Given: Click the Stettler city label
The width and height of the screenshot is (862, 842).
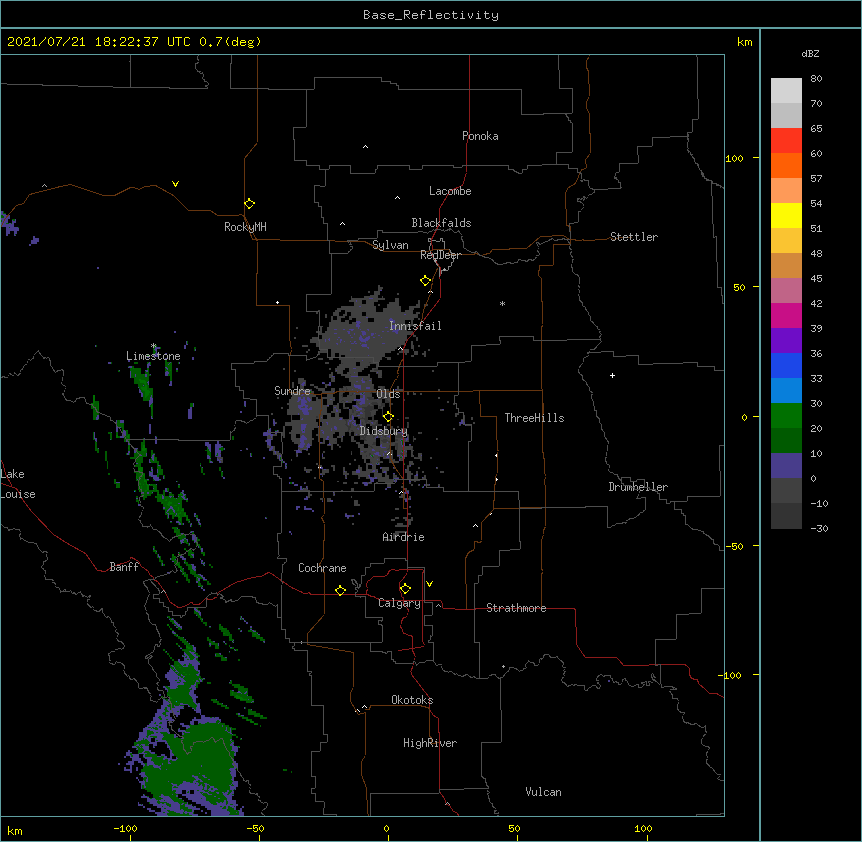Looking at the screenshot, I should pos(634,237).
